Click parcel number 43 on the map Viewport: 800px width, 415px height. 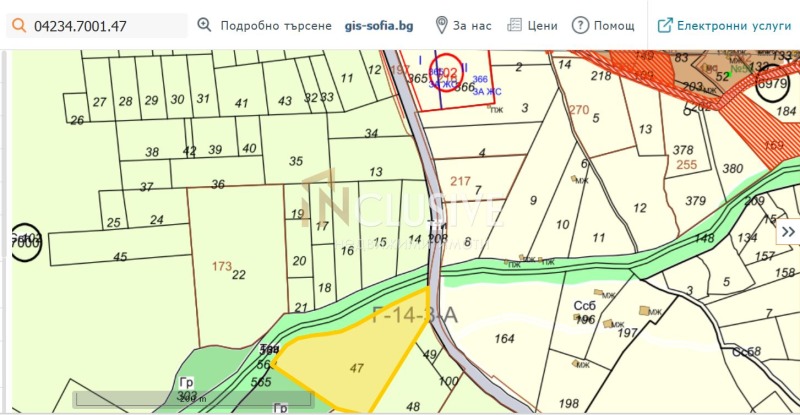click(285, 101)
